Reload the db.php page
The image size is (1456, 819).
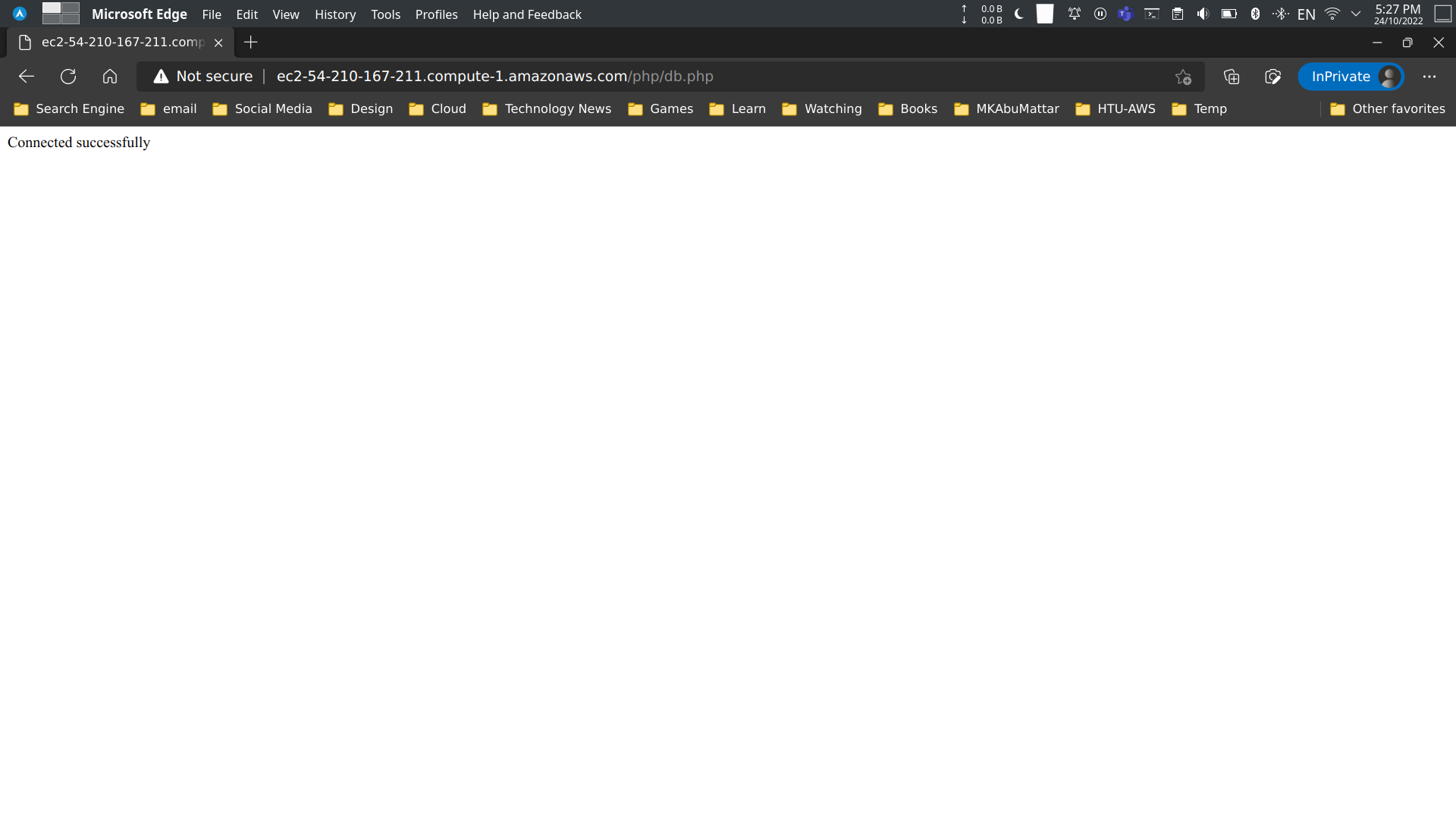[68, 77]
